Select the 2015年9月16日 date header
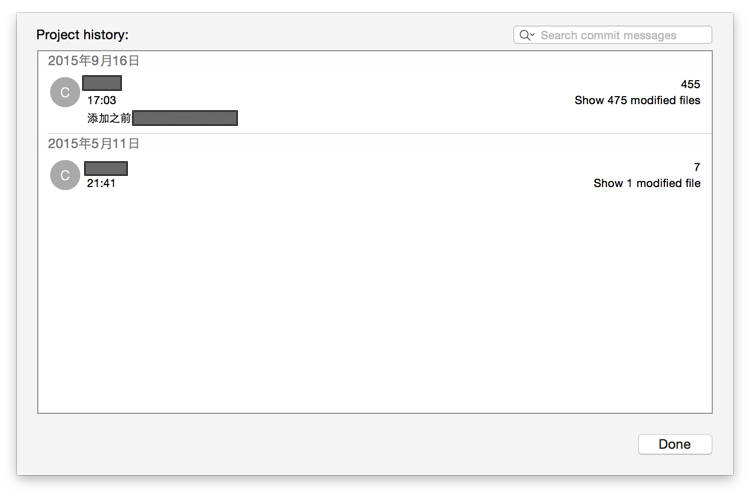 coord(94,61)
